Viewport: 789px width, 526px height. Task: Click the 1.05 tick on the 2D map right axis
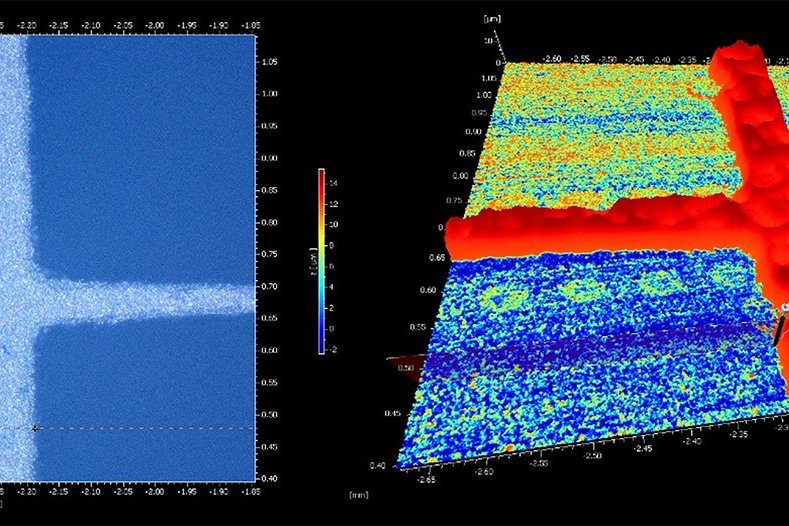269,62
